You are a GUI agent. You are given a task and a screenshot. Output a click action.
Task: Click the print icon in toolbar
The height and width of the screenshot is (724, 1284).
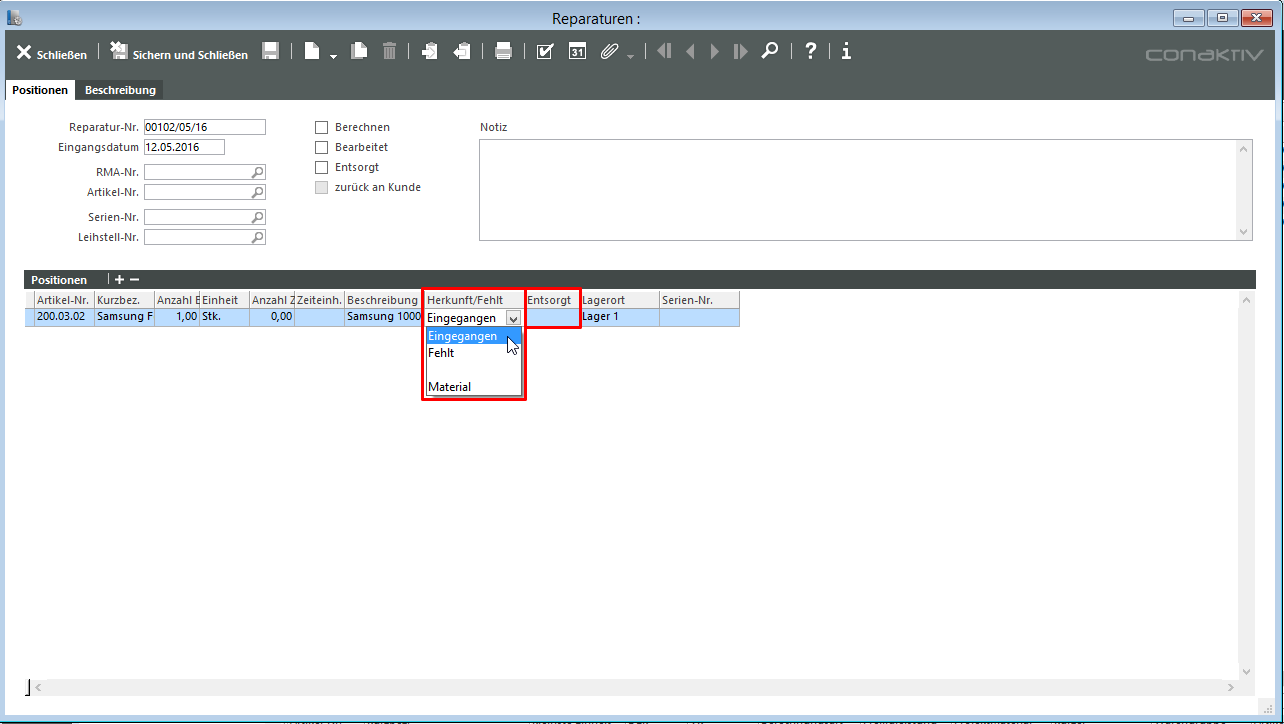click(503, 52)
